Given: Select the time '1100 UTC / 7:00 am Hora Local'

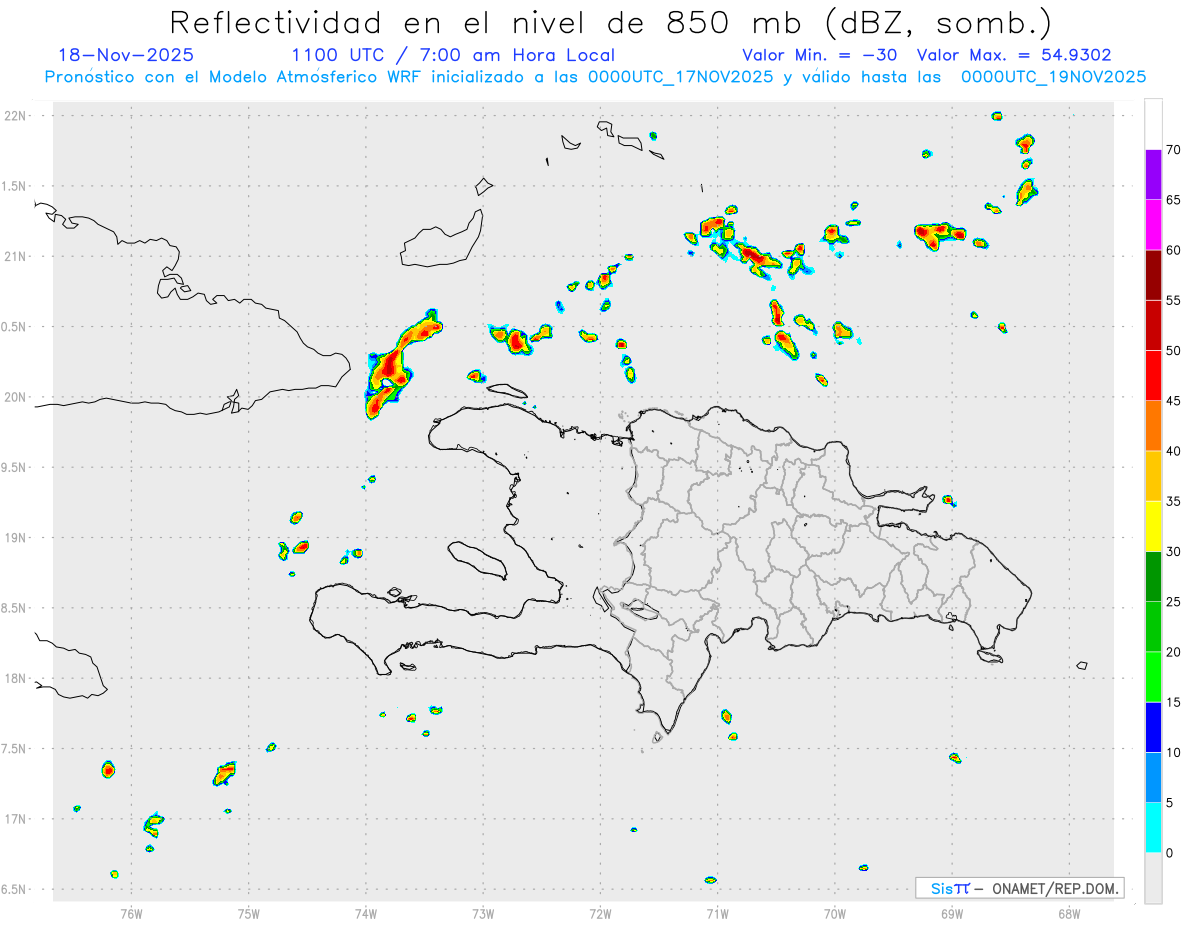Looking at the screenshot, I should tap(452, 55).
